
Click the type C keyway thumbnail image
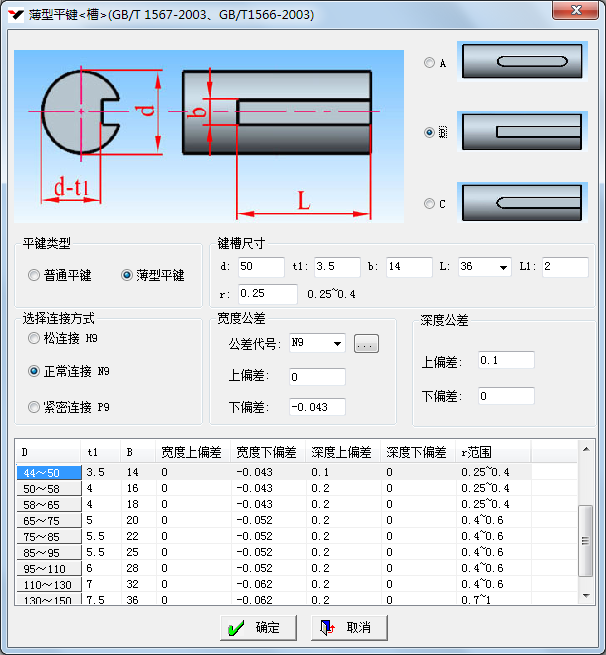point(522,202)
